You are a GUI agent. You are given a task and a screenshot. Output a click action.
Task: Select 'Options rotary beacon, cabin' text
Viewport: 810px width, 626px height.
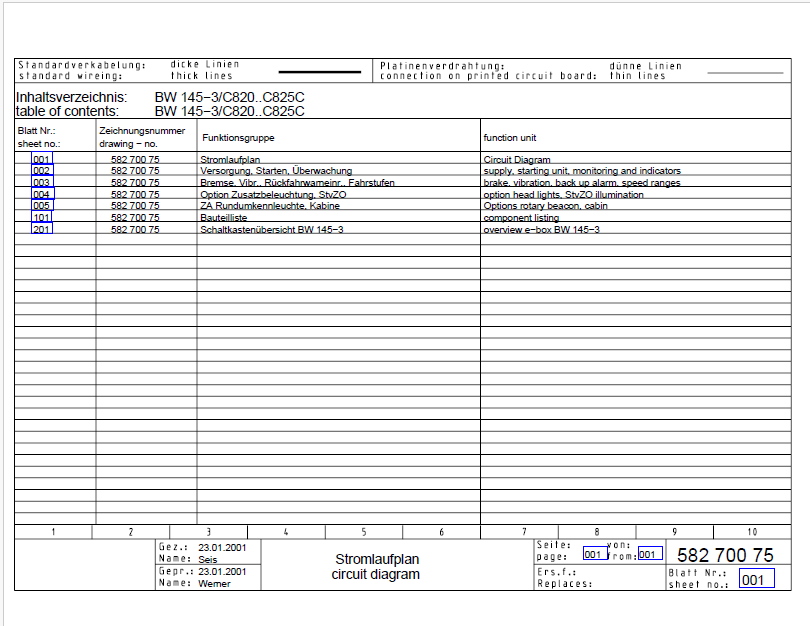[545, 206]
